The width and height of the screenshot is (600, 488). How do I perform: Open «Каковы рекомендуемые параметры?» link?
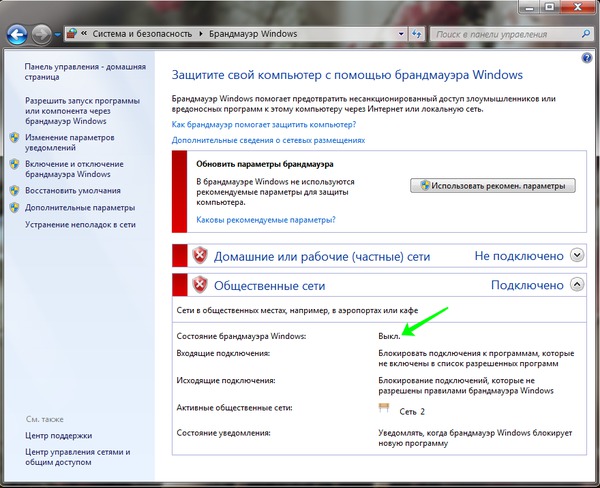pos(266,220)
